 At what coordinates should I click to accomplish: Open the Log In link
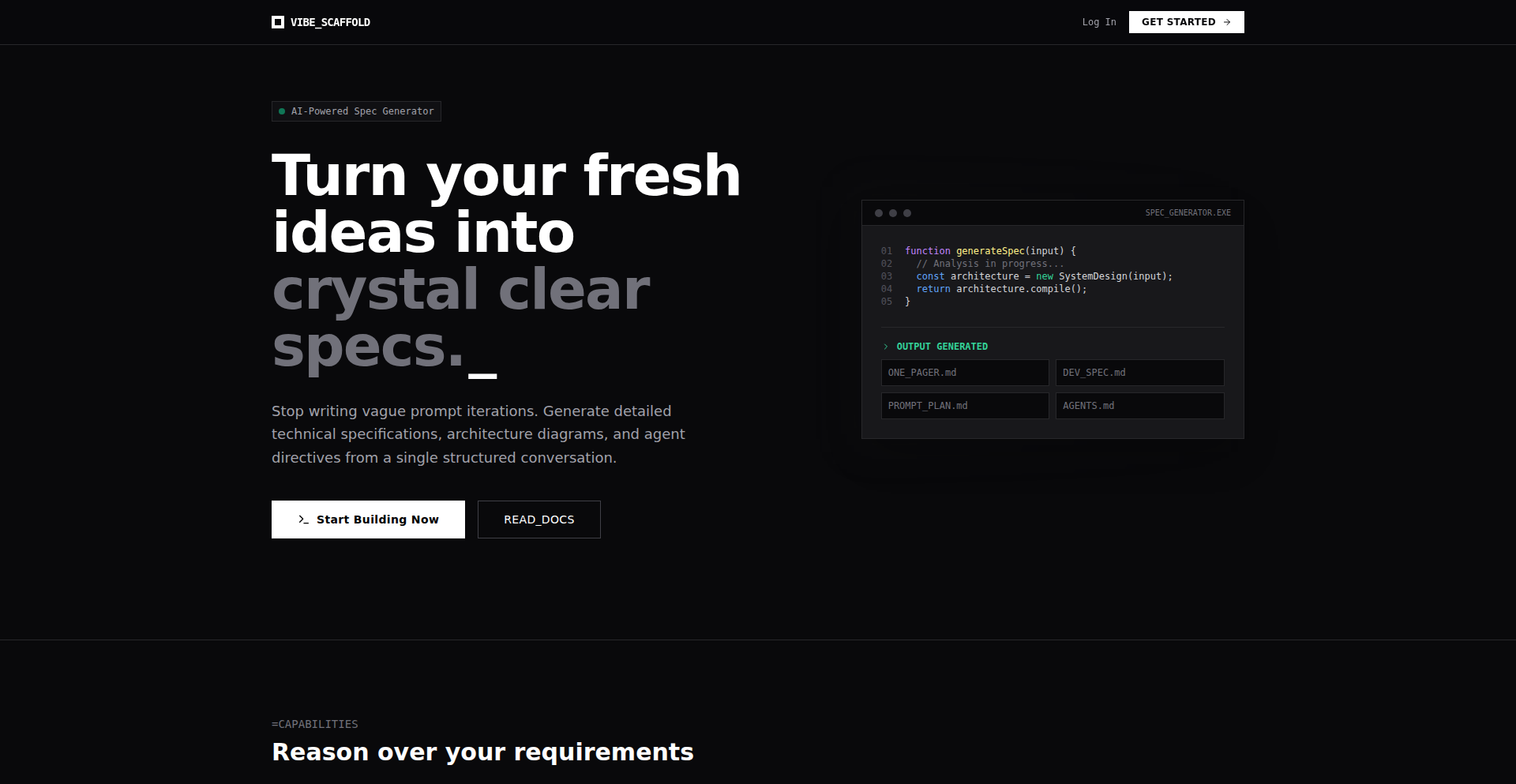point(1098,22)
